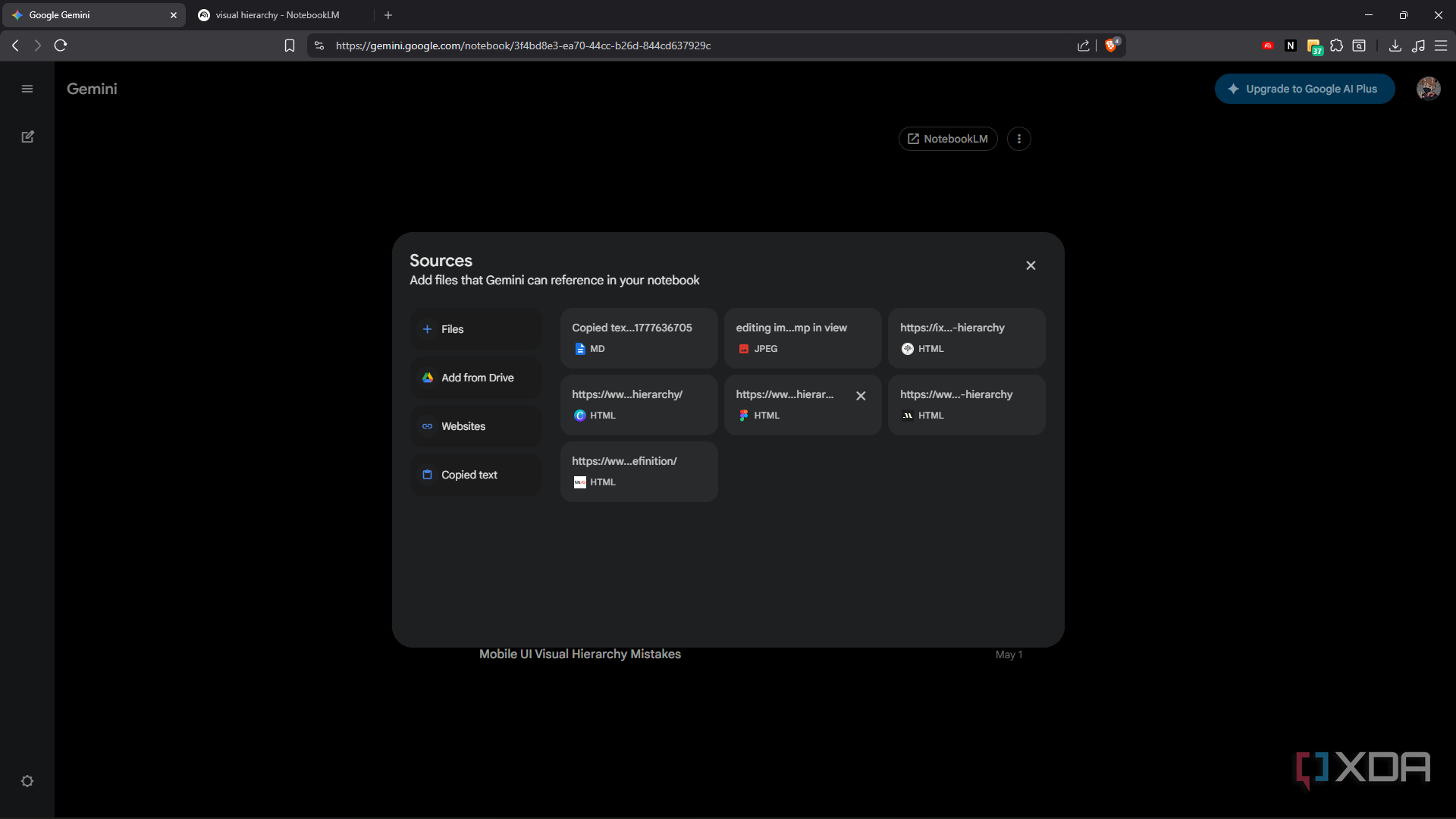Start a new chat with the compose icon

tap(27, 136)
